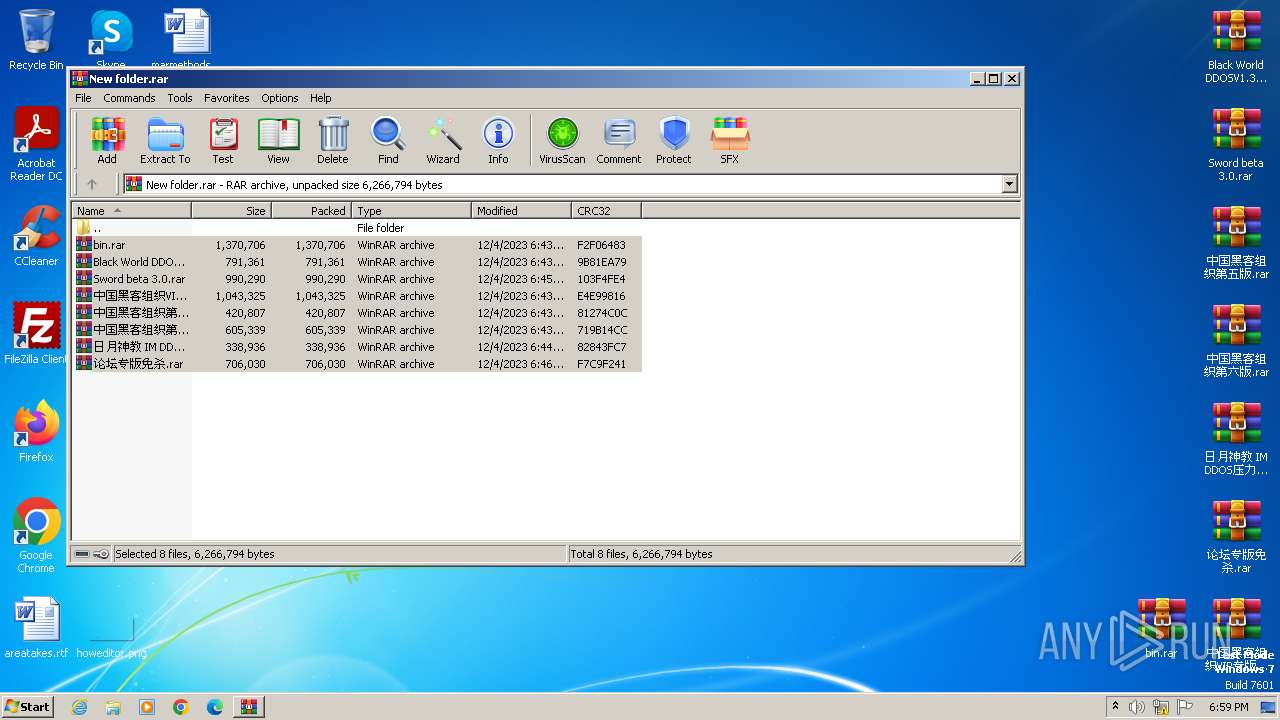Open the Favorites menu
Viewport: 1280px width, 720px height.
[x=227, y=98]
